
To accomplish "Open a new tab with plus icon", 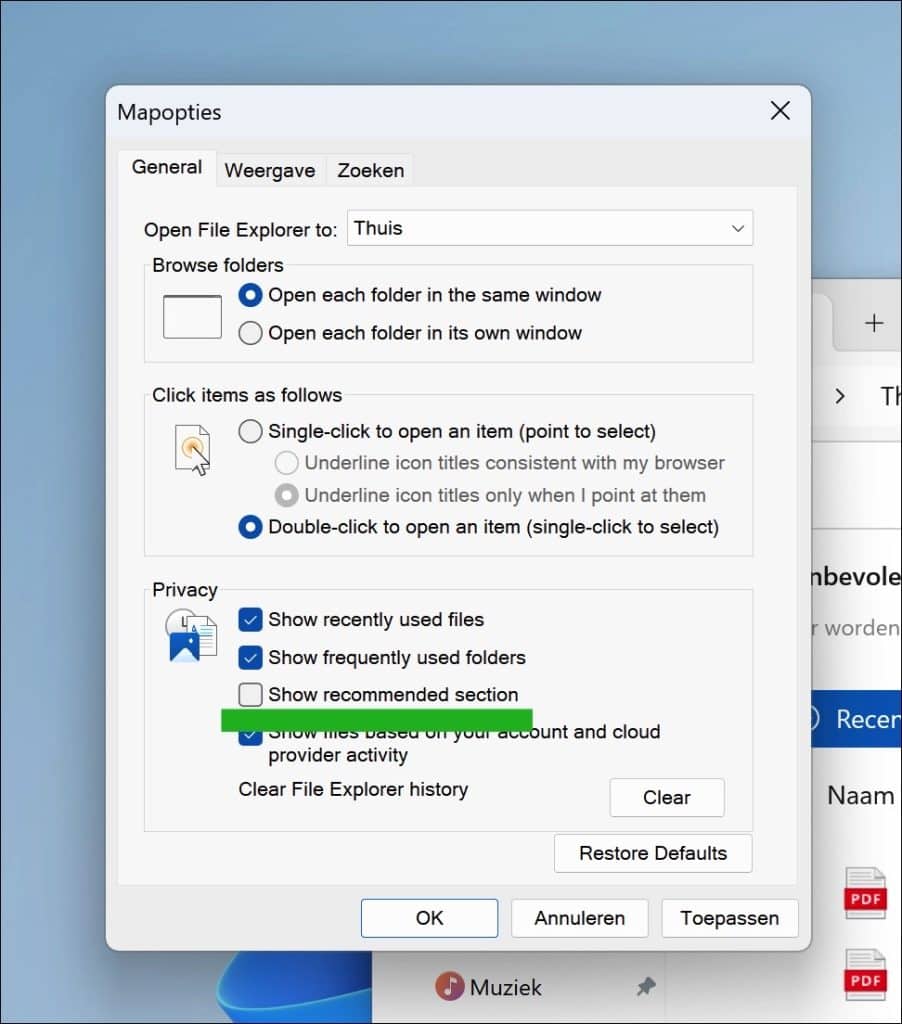I will point(874,323).
